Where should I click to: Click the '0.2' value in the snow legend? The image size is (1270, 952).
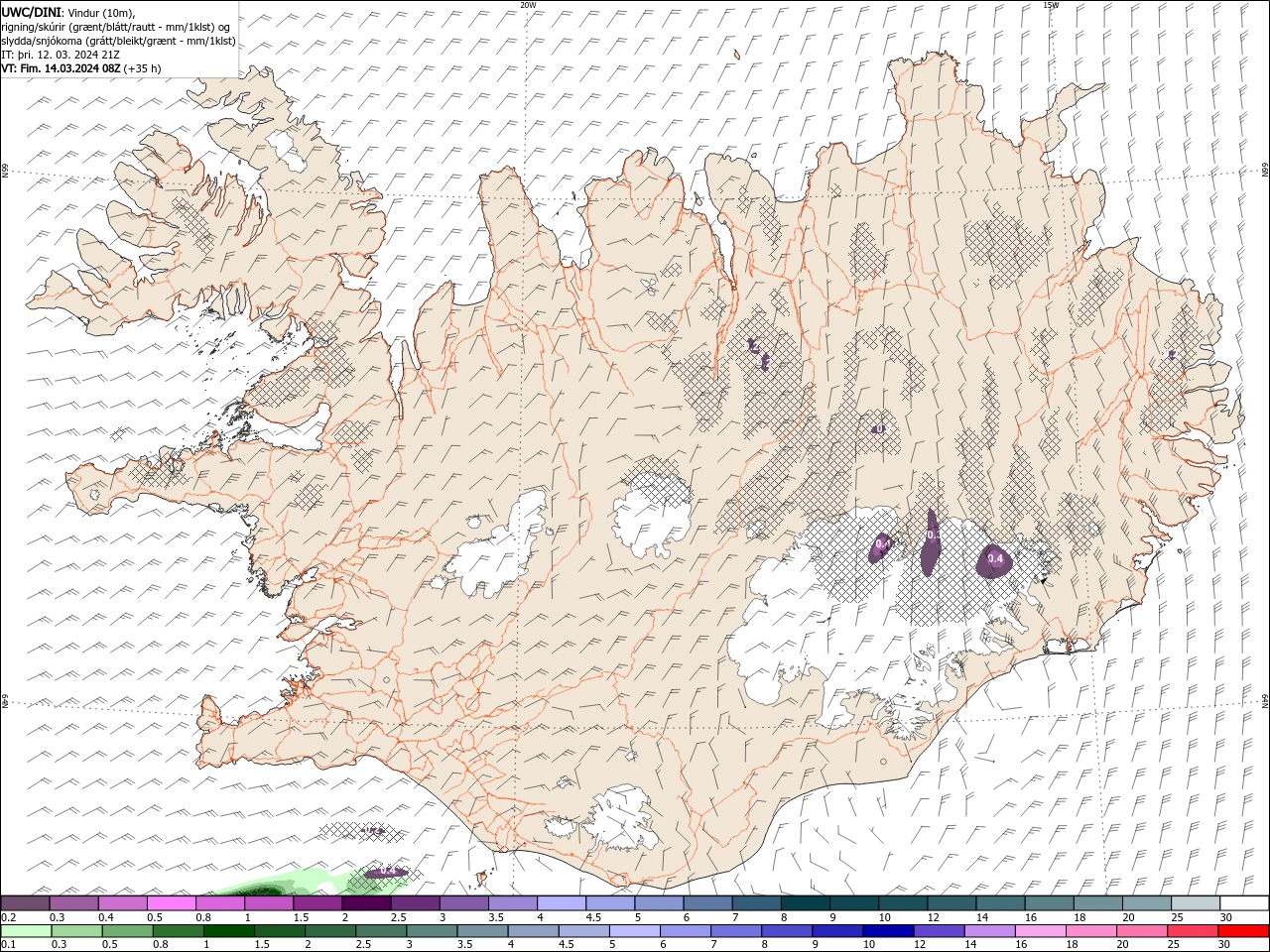pos(9,917)
